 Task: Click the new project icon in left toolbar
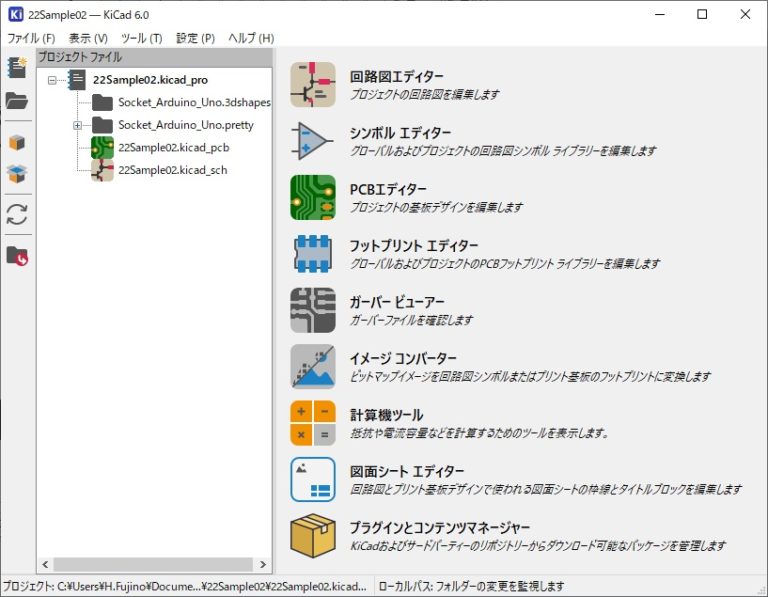(17, 68)
